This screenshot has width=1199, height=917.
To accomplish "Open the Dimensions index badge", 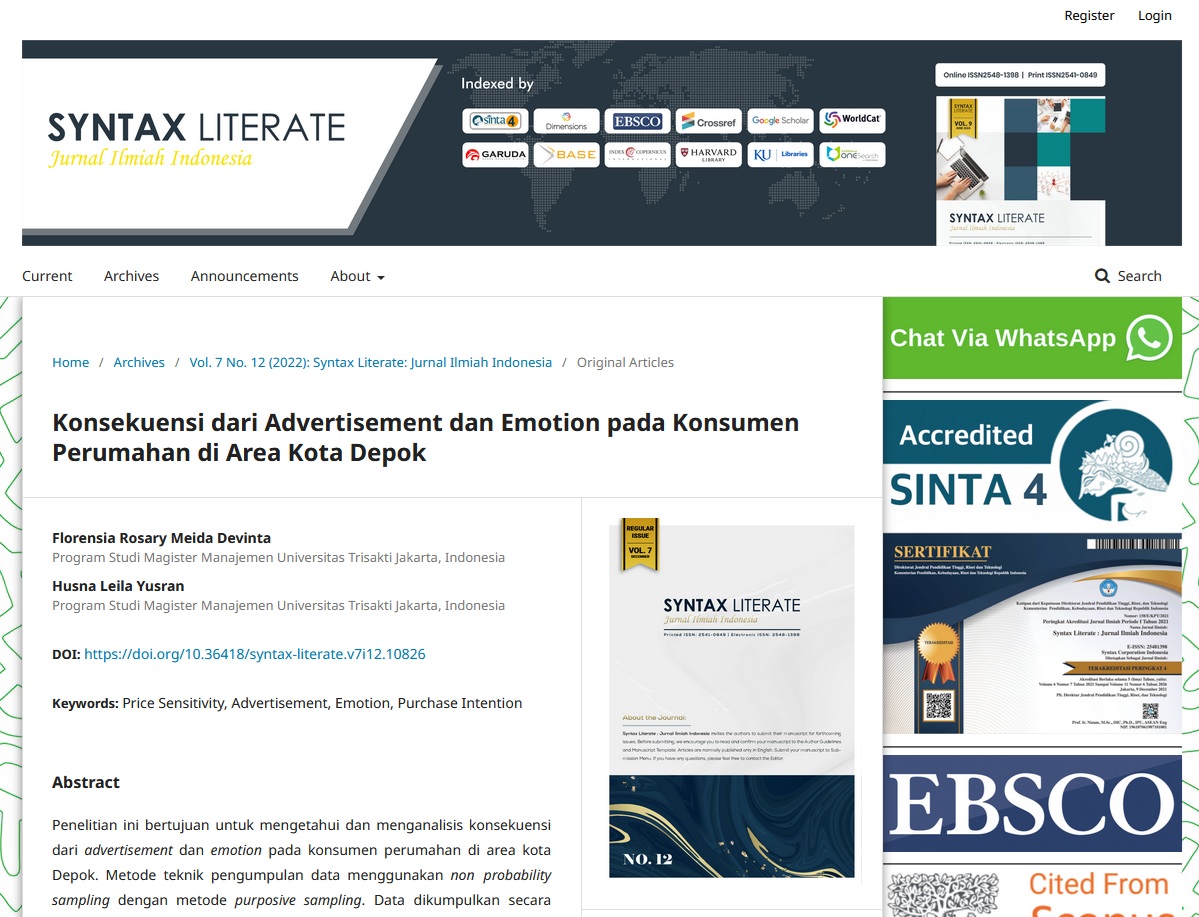I will 566,121.
